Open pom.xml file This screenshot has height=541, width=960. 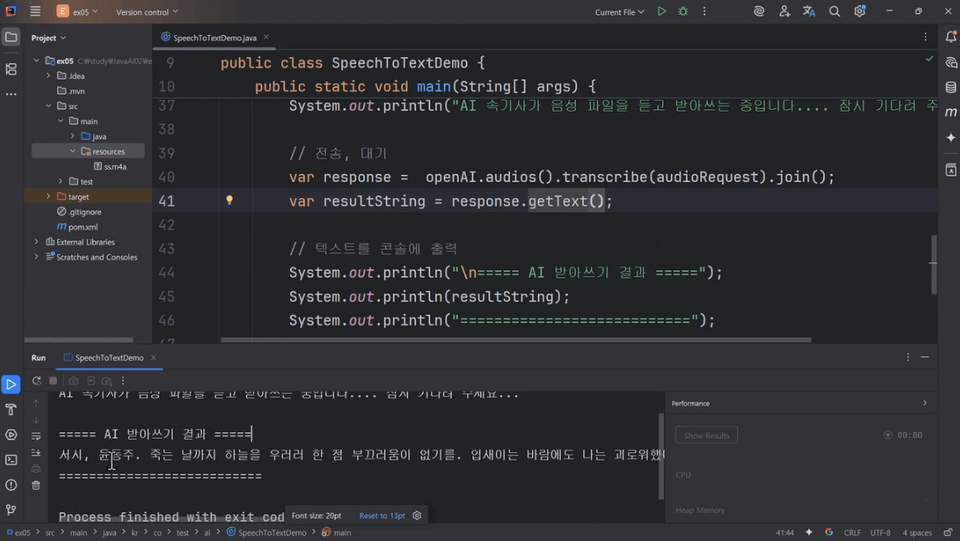[77, 227]
